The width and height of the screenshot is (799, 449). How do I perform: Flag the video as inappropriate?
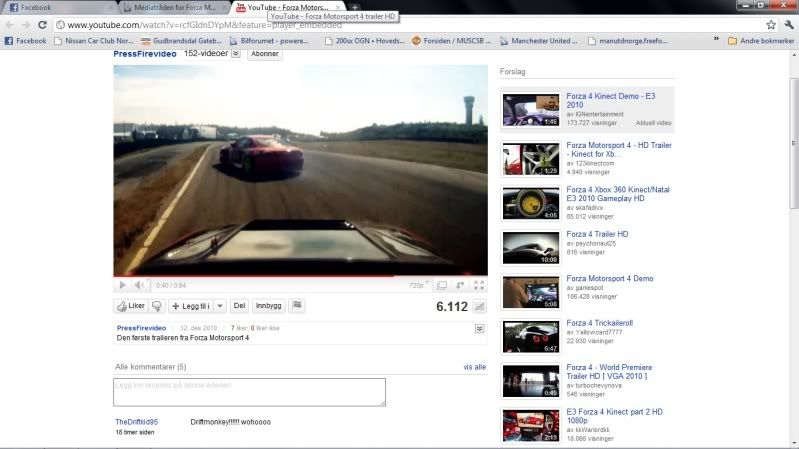(x=297, y=306)
